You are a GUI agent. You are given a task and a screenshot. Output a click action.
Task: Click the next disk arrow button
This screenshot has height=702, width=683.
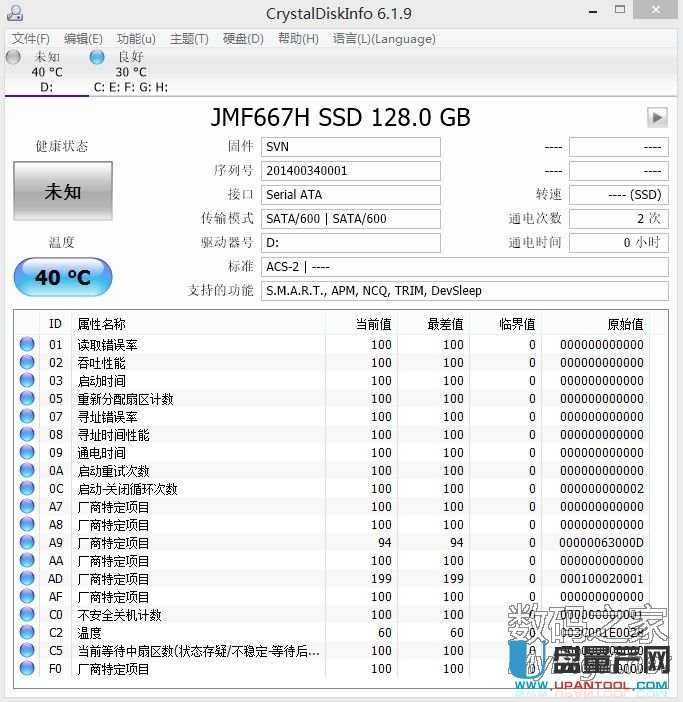[656, 117]
